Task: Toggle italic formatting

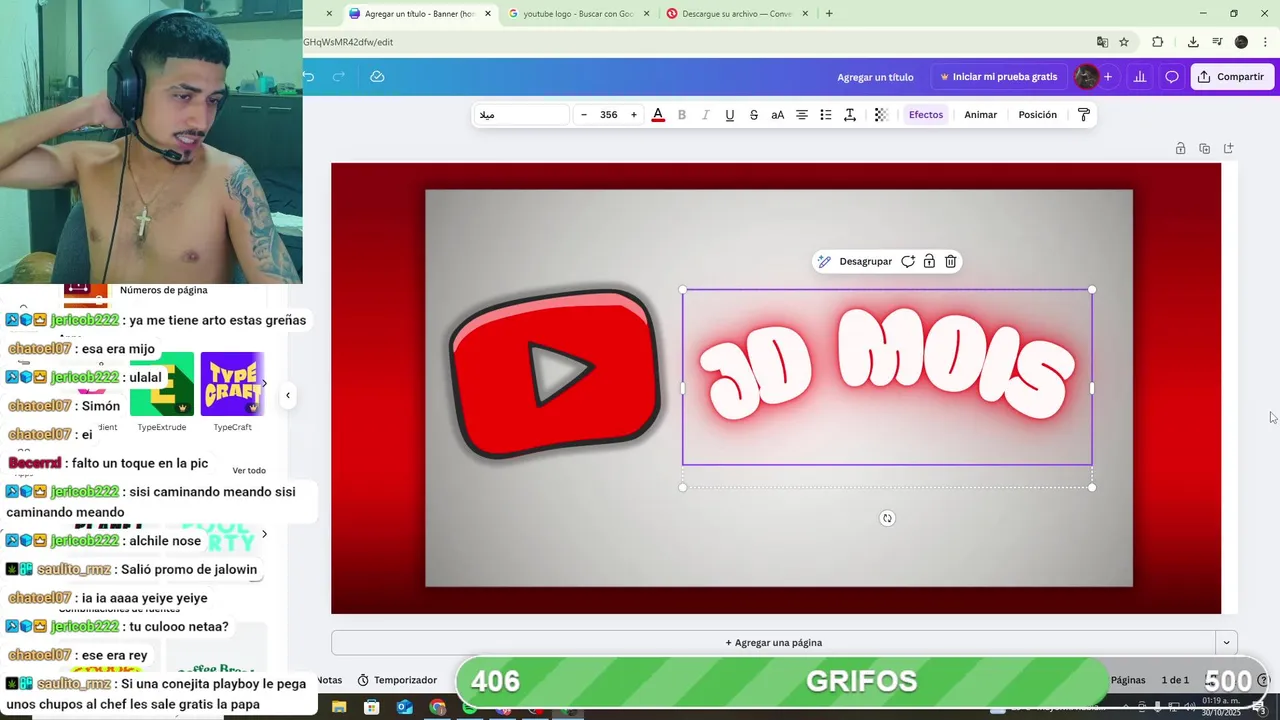Action: click(x=705, y=115)
